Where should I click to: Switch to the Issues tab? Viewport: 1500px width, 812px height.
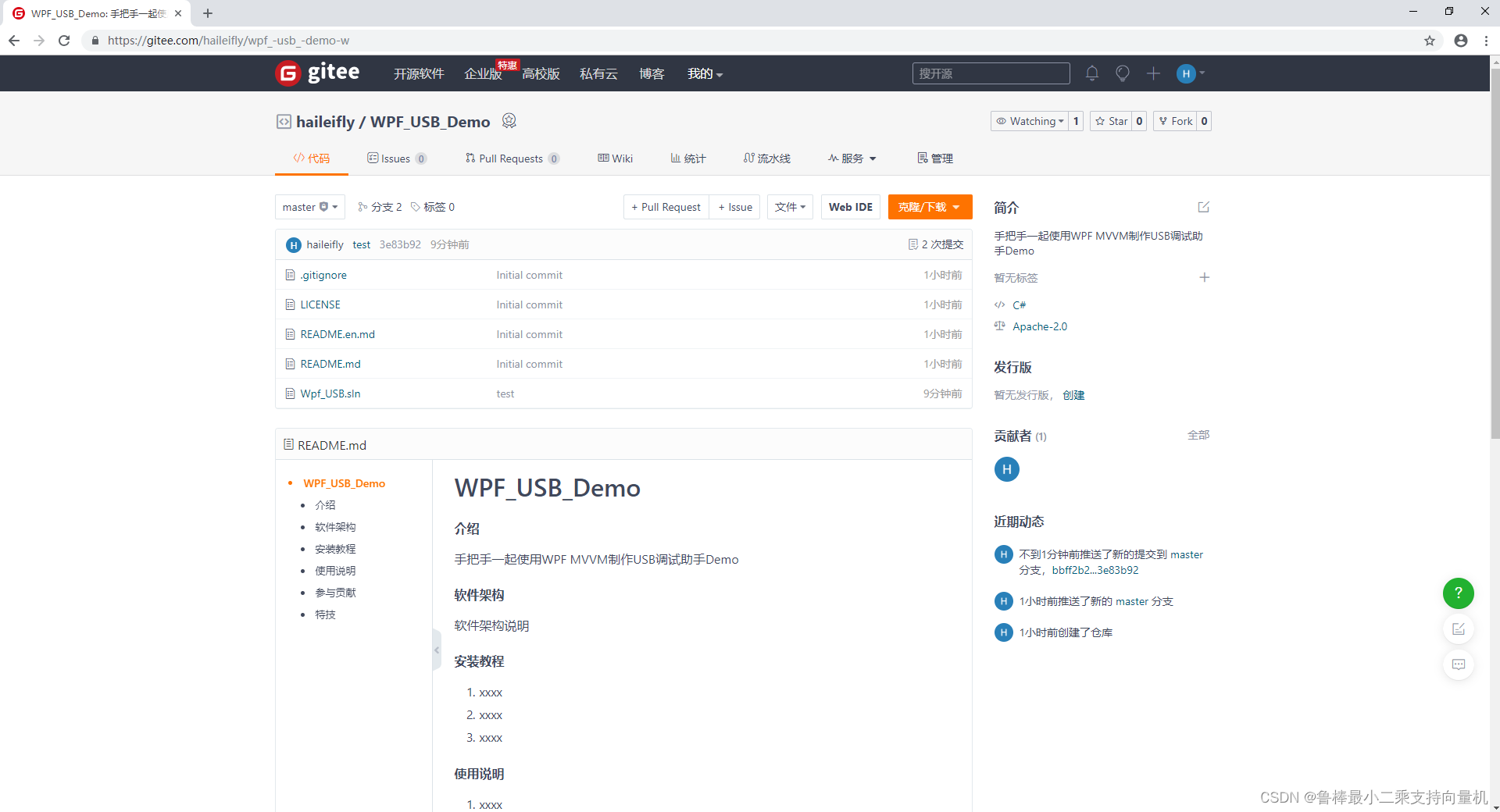[397, 158]
